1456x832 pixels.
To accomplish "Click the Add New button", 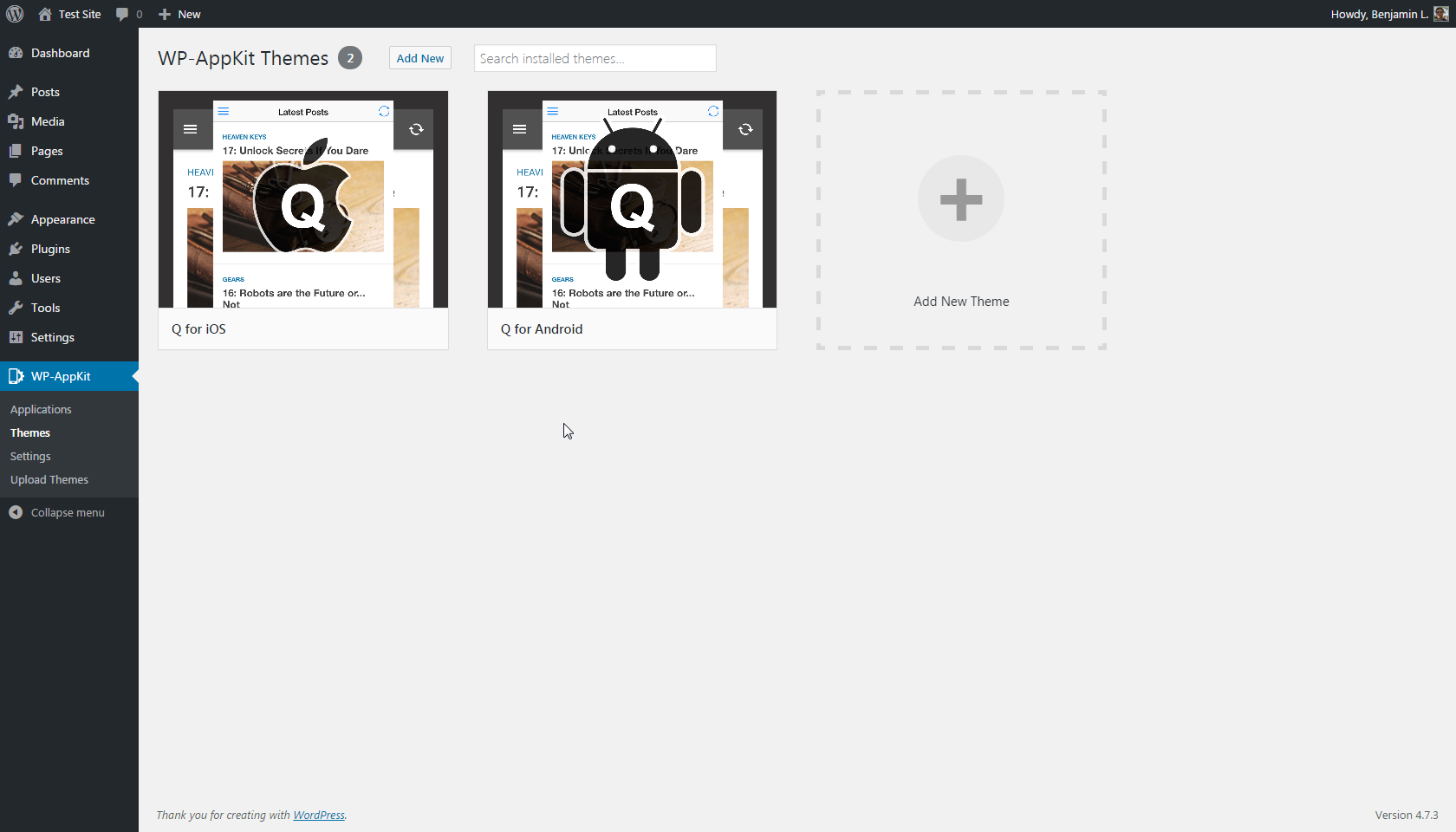I will [420, 58].
